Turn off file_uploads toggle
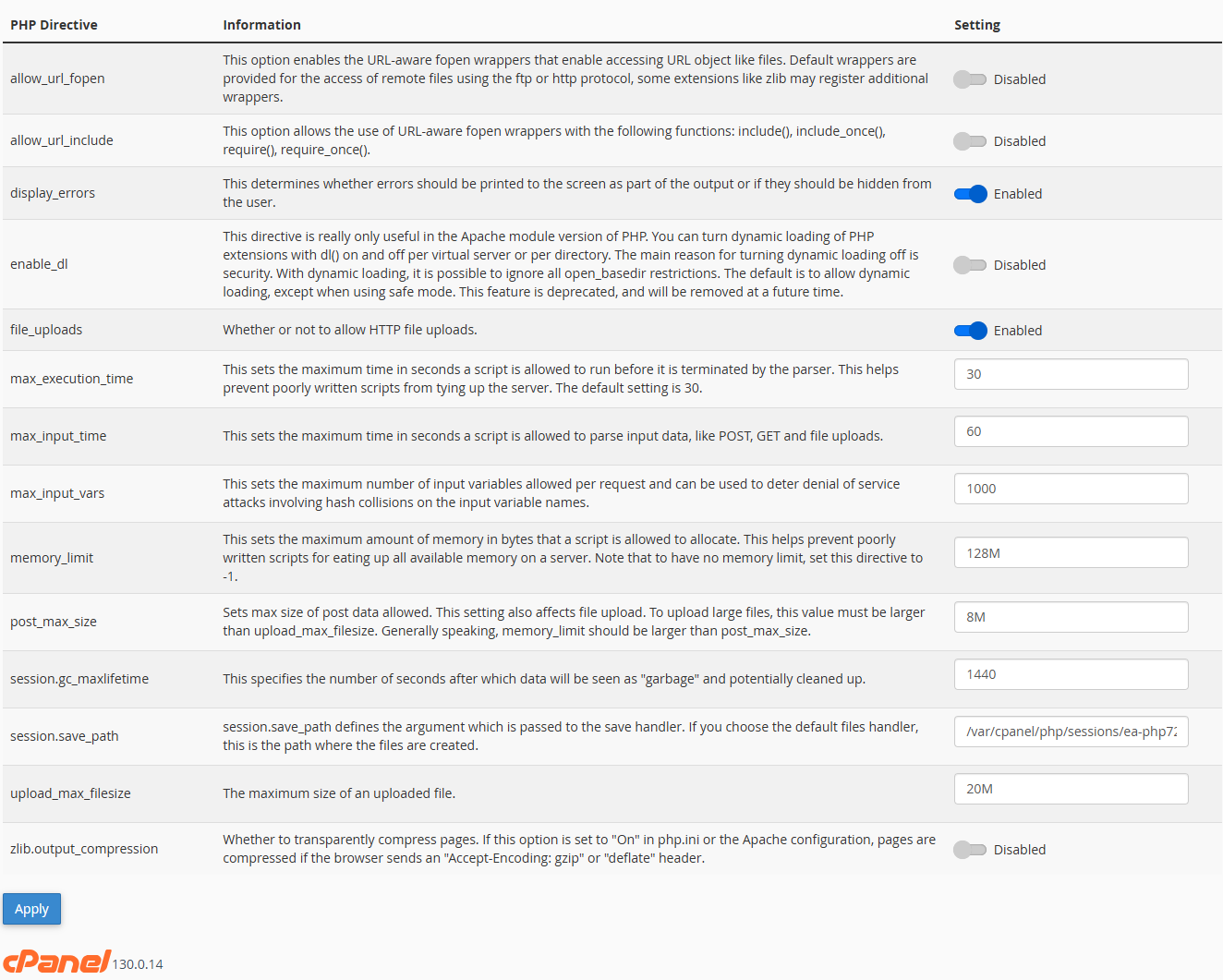The width and height of the screenshot is (1223, 980). tap(970, 331)
